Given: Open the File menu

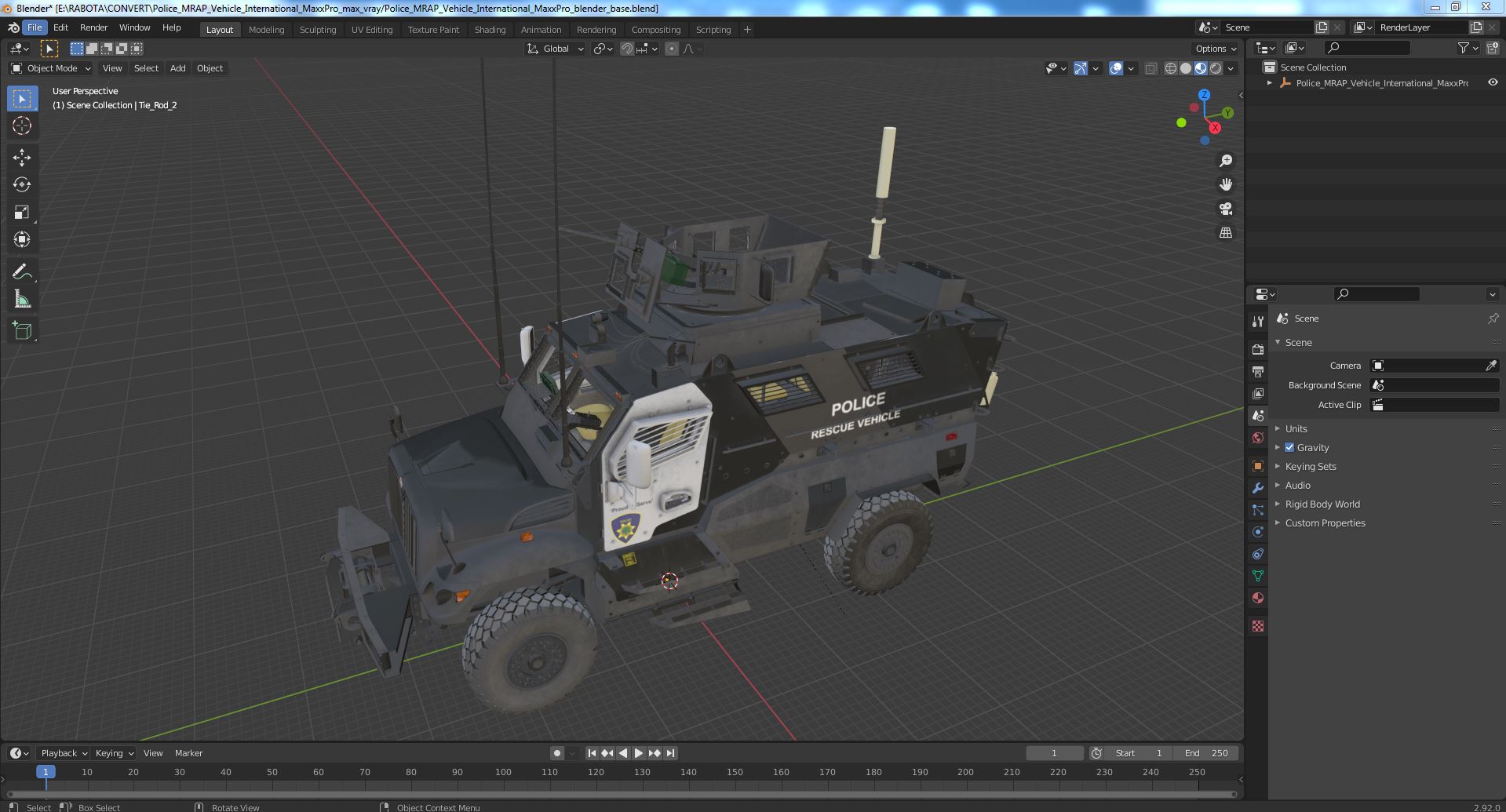Looking at the screenshot, I should [x=35, y=27].
